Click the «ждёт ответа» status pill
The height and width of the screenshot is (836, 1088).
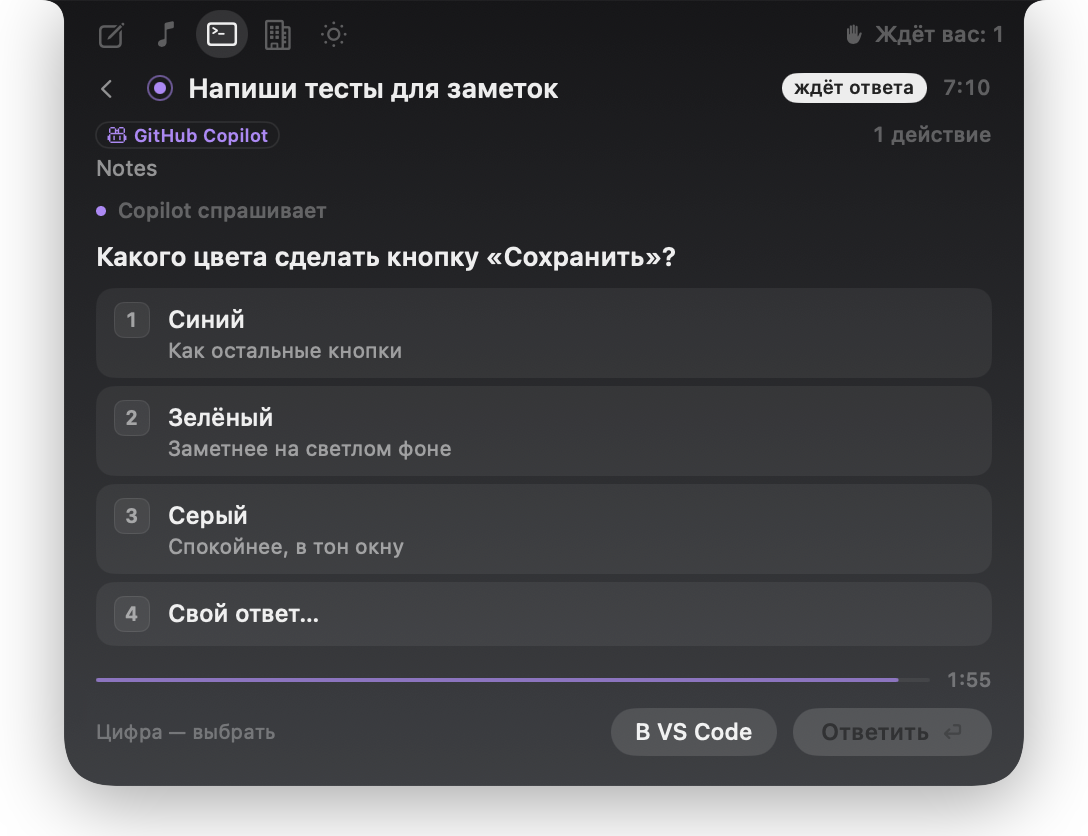tap(854, 88)
